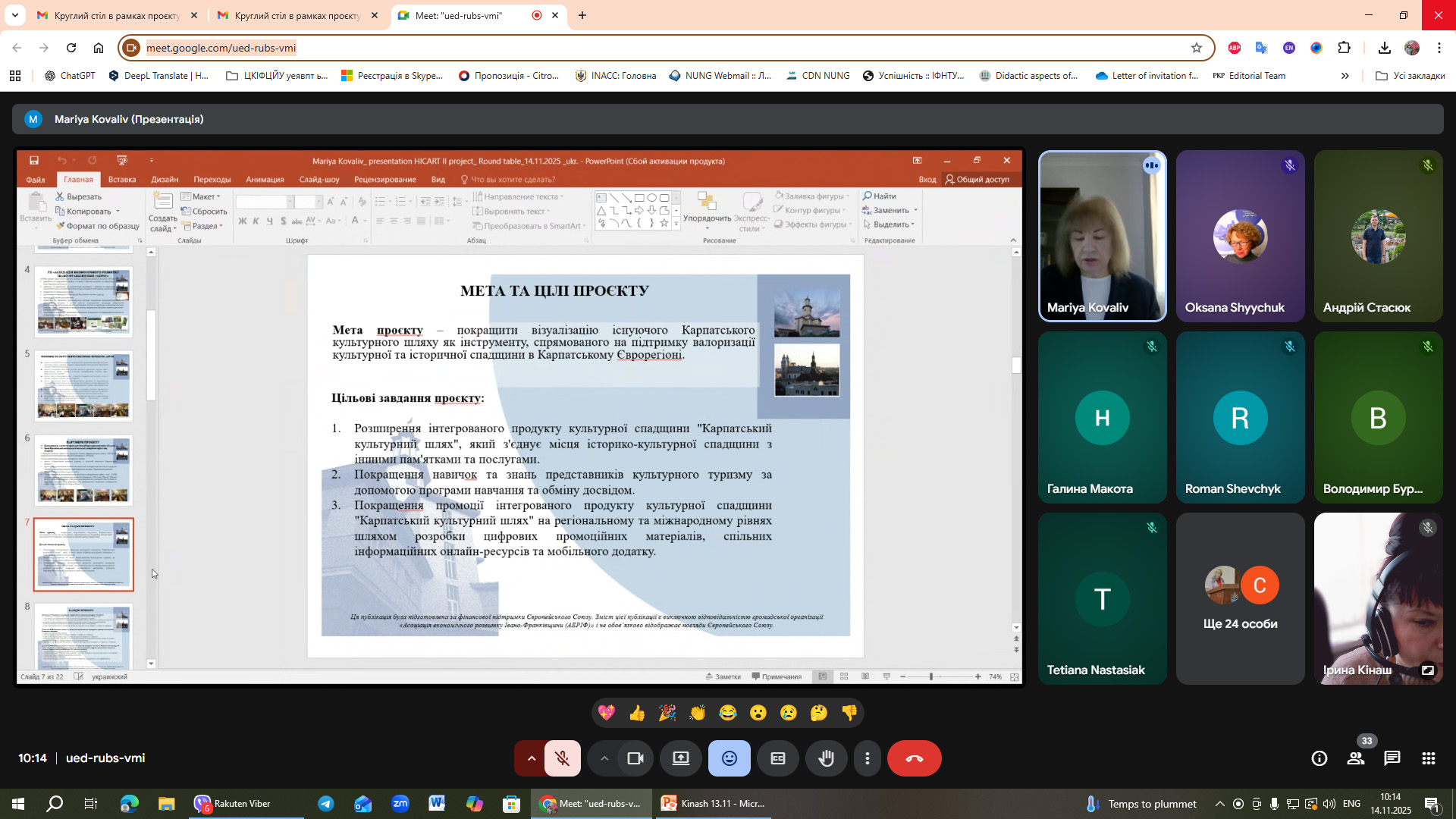Send thumbs up reaction emoji
Image resolution: width=1456 pixels, height=819 pixels.
pos(637,713)
